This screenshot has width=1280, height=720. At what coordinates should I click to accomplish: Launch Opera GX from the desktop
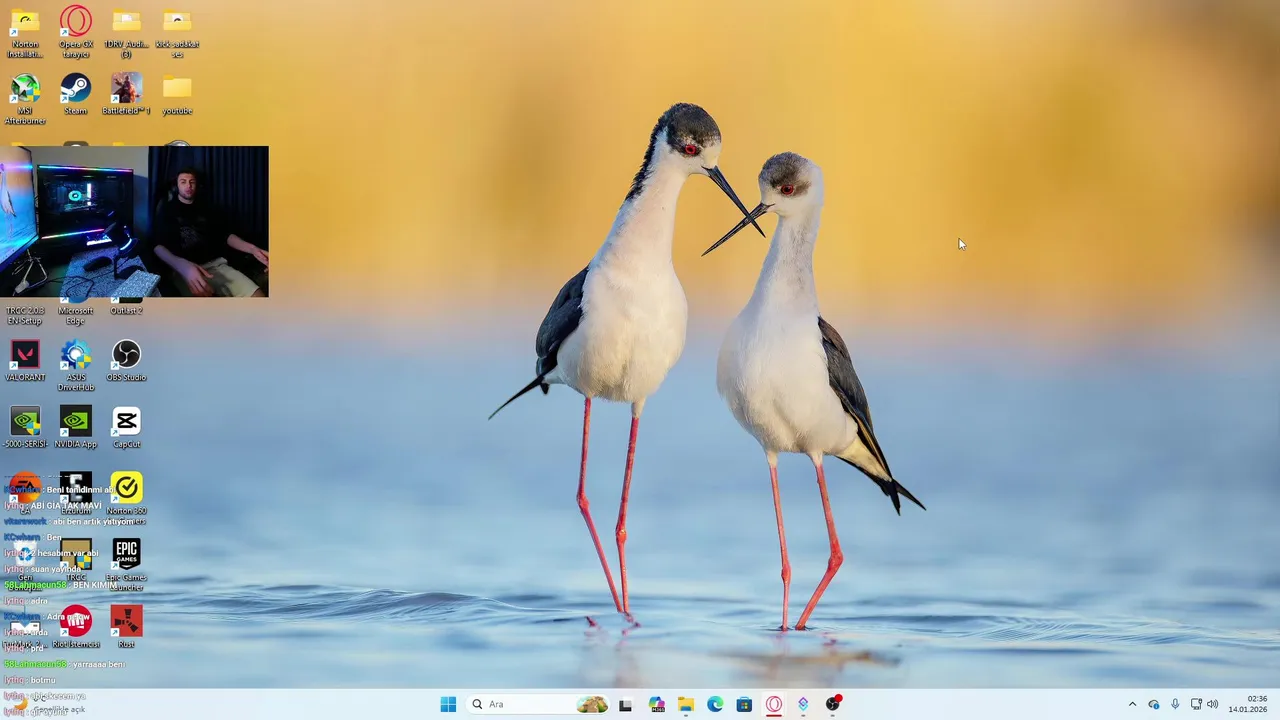(76, 32)
